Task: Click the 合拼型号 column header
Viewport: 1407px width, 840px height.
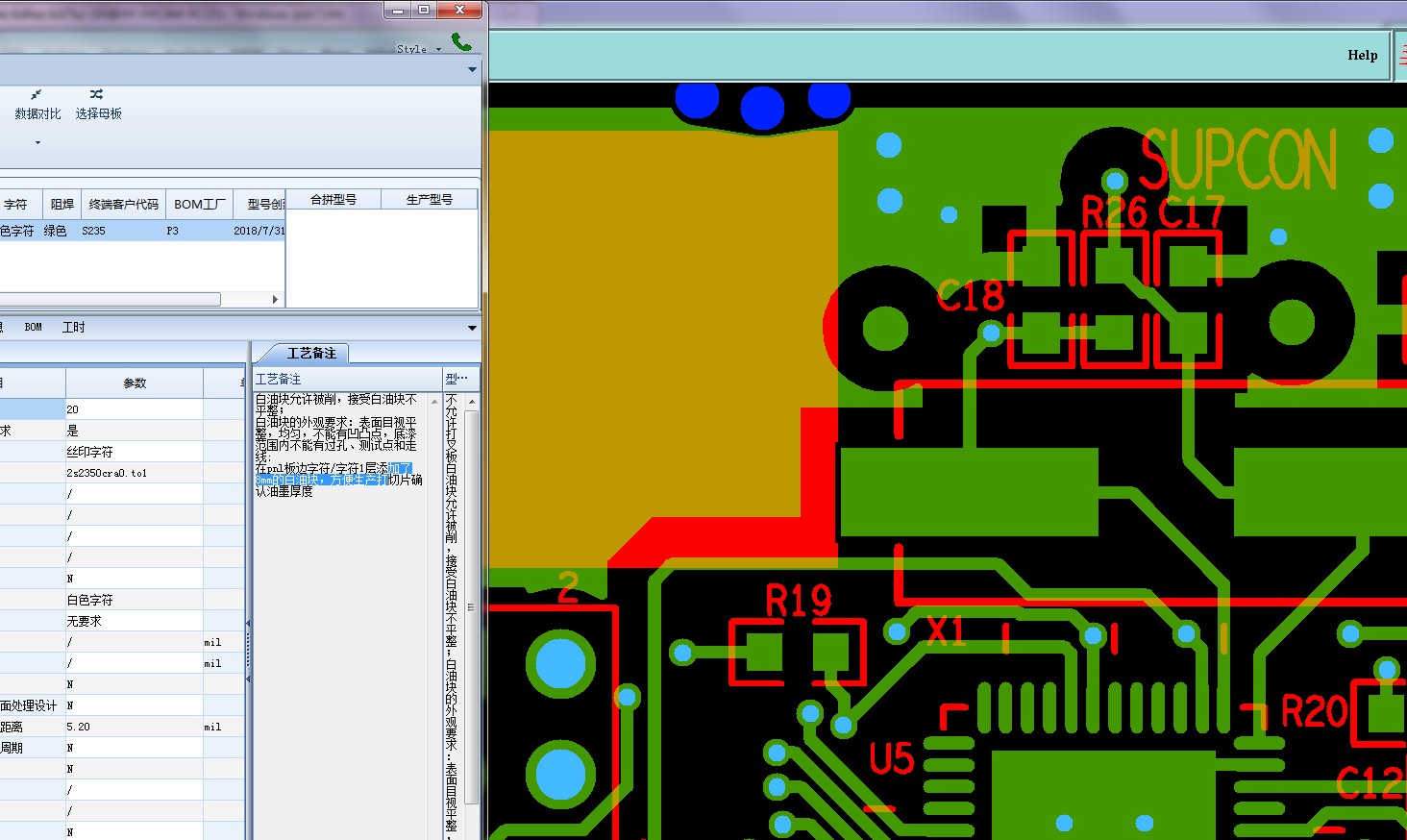Action: [x=333, y=200]
